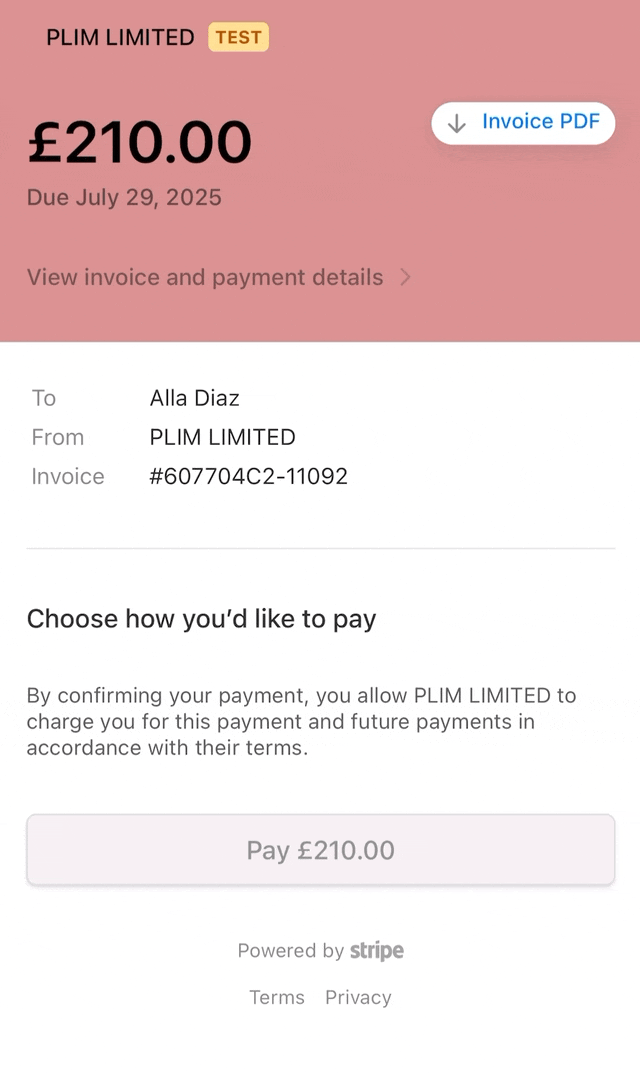Click the Choose how you'd like to pay heading

click(201, 619)
